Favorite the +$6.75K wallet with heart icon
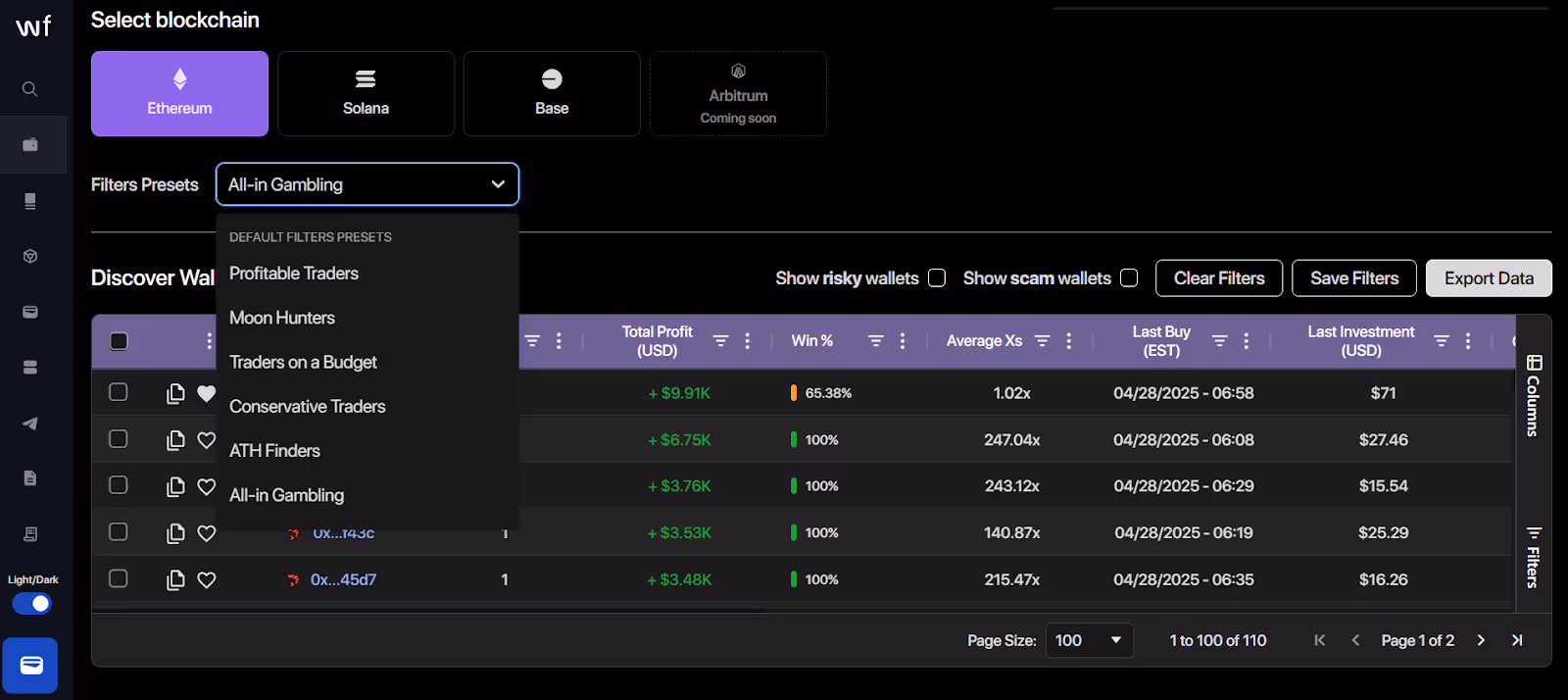This screenshot has width=1568, height=700. click(206, 440)
